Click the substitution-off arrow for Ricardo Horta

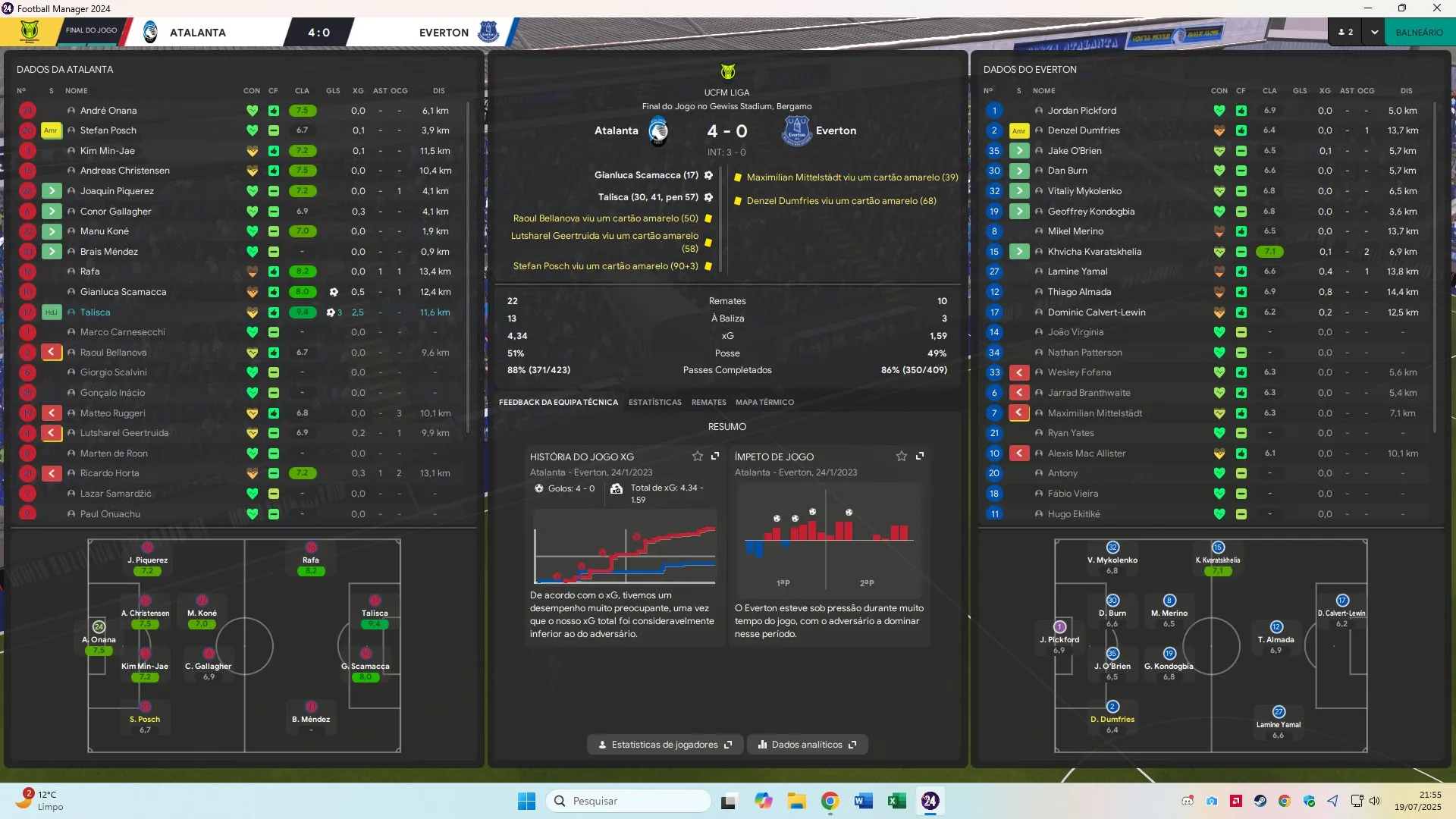[x=52, y=473]
